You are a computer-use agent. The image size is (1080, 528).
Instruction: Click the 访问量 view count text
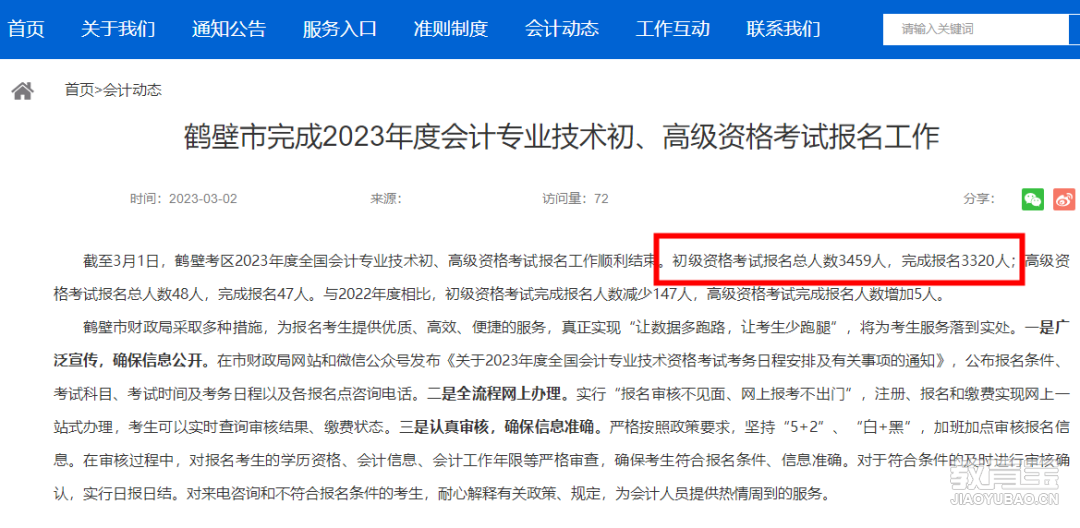(x=575, y=199)
